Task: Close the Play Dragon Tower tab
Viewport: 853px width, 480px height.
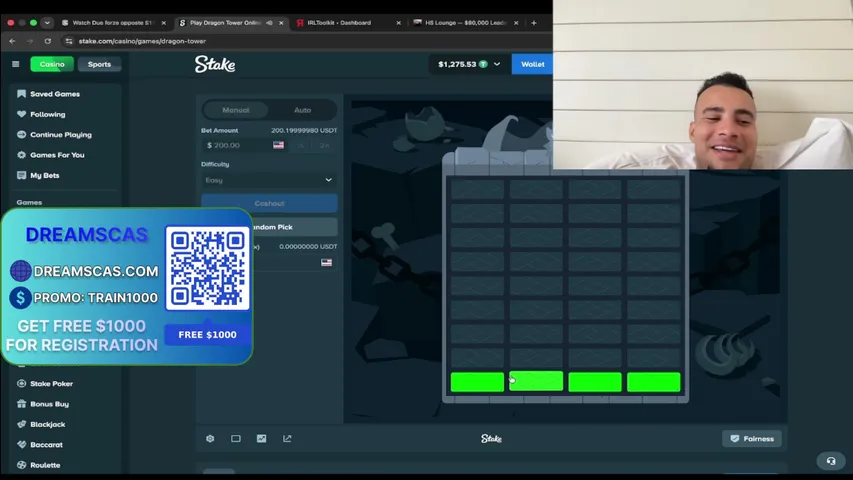Action: [x=281, y=23]
